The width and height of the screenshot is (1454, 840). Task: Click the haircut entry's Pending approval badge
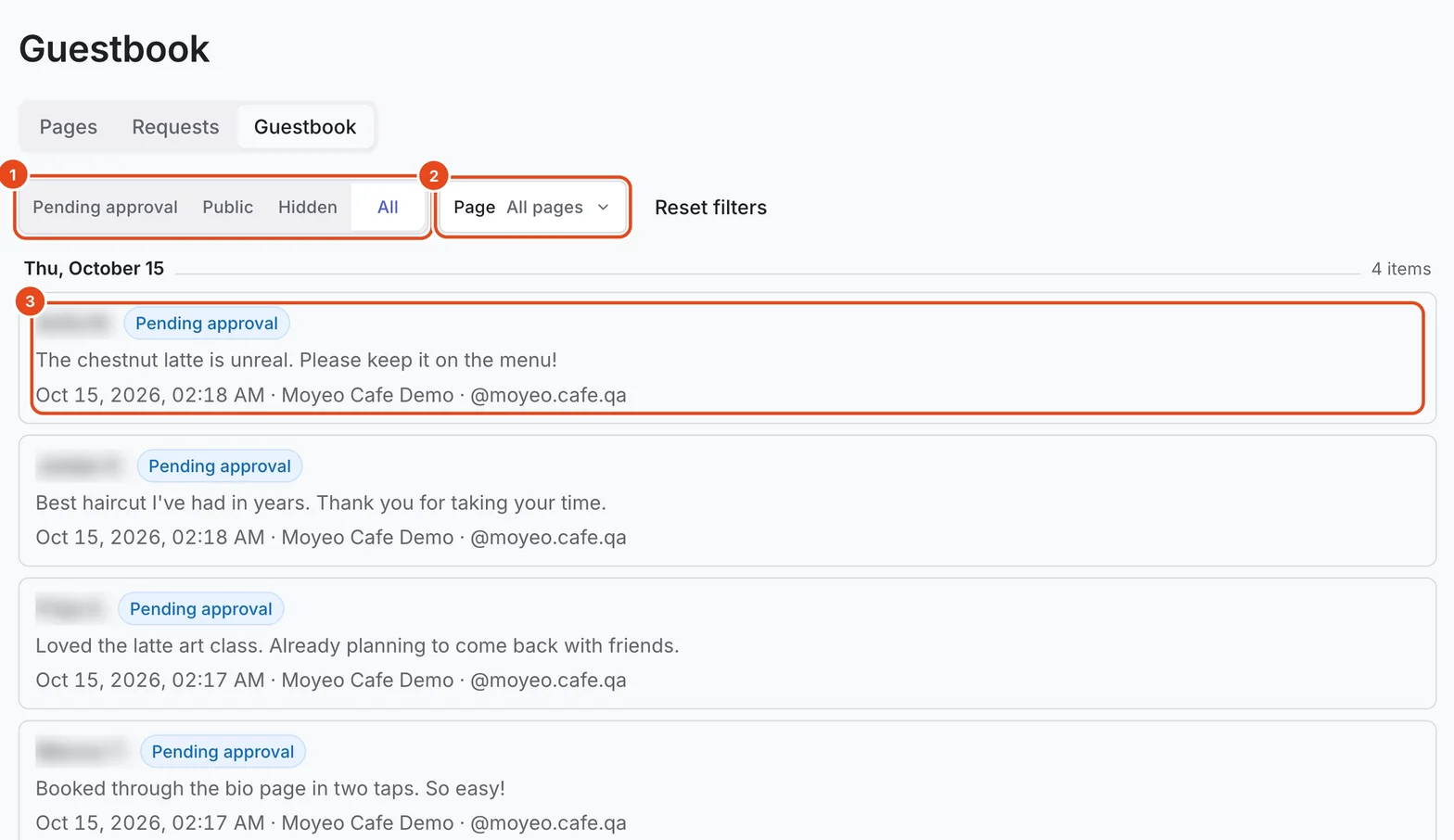(220, 466)
